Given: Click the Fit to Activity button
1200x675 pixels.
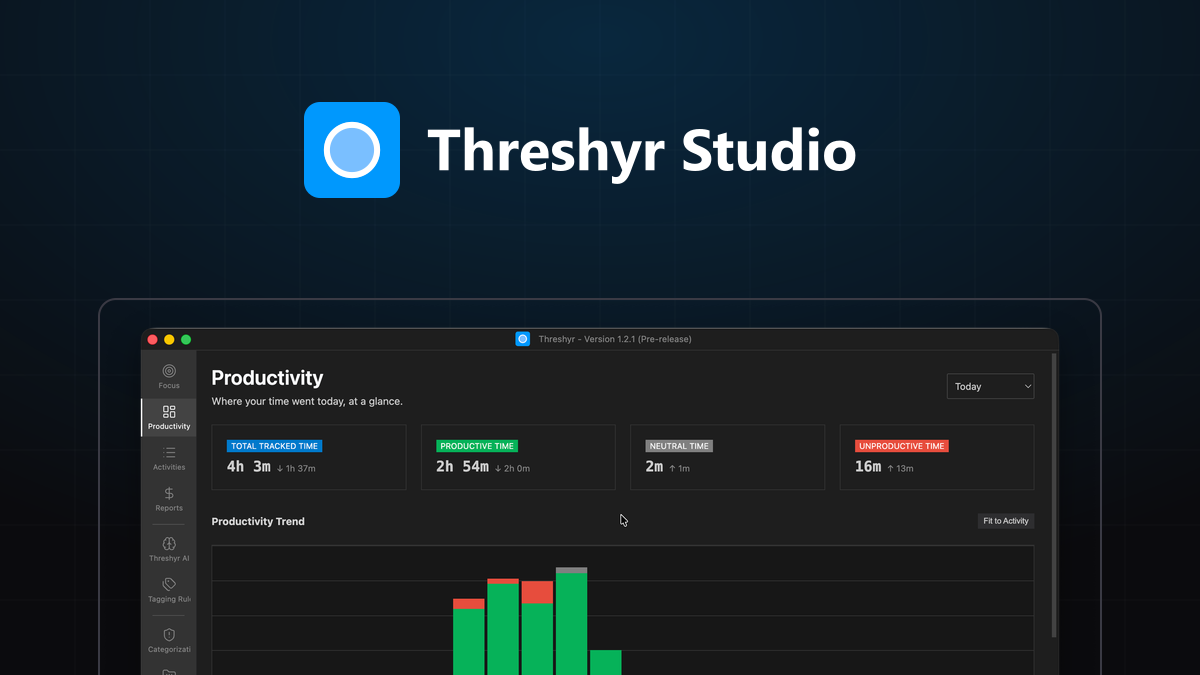Looking at the screenshot, I should pyautogui.click(x=1005, y=521).
